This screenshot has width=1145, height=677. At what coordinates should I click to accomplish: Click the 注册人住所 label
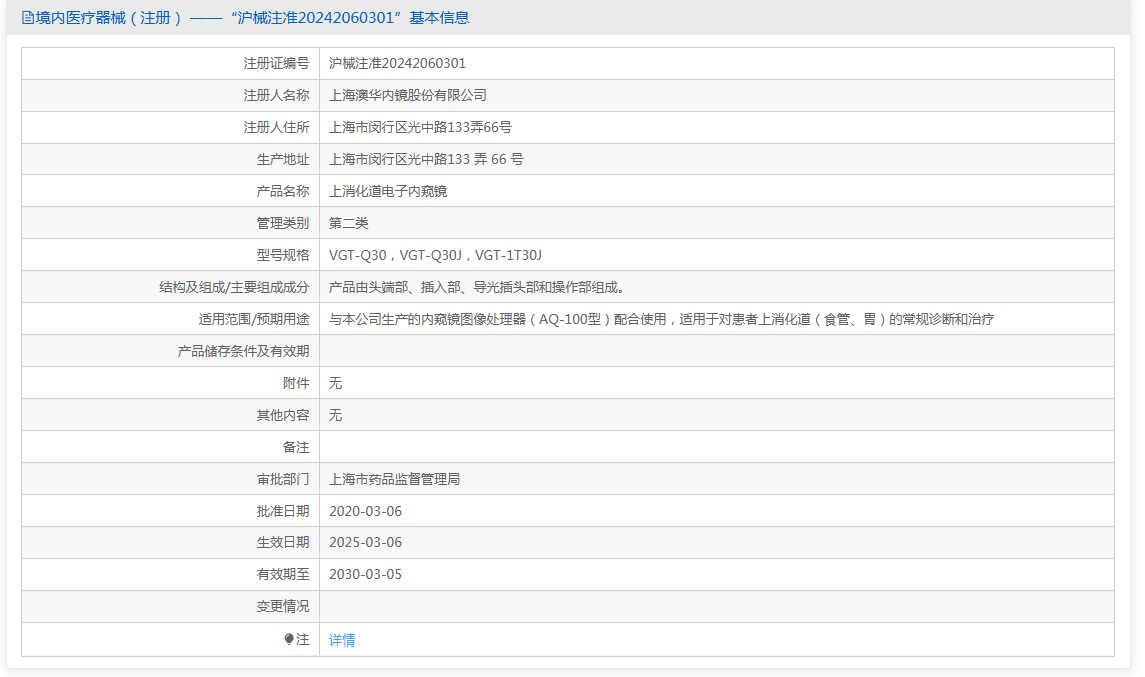point(276,127)
